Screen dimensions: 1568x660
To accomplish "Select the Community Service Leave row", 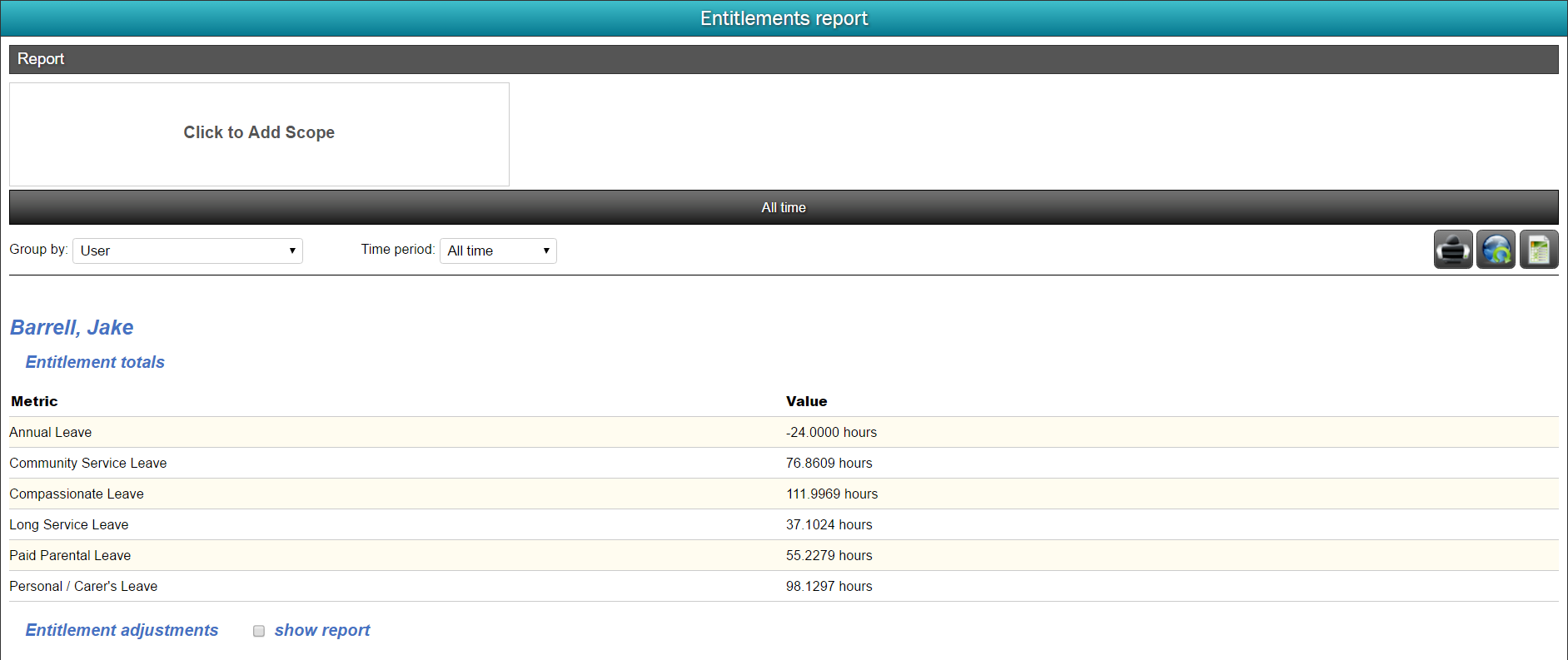I will (784, 463).
